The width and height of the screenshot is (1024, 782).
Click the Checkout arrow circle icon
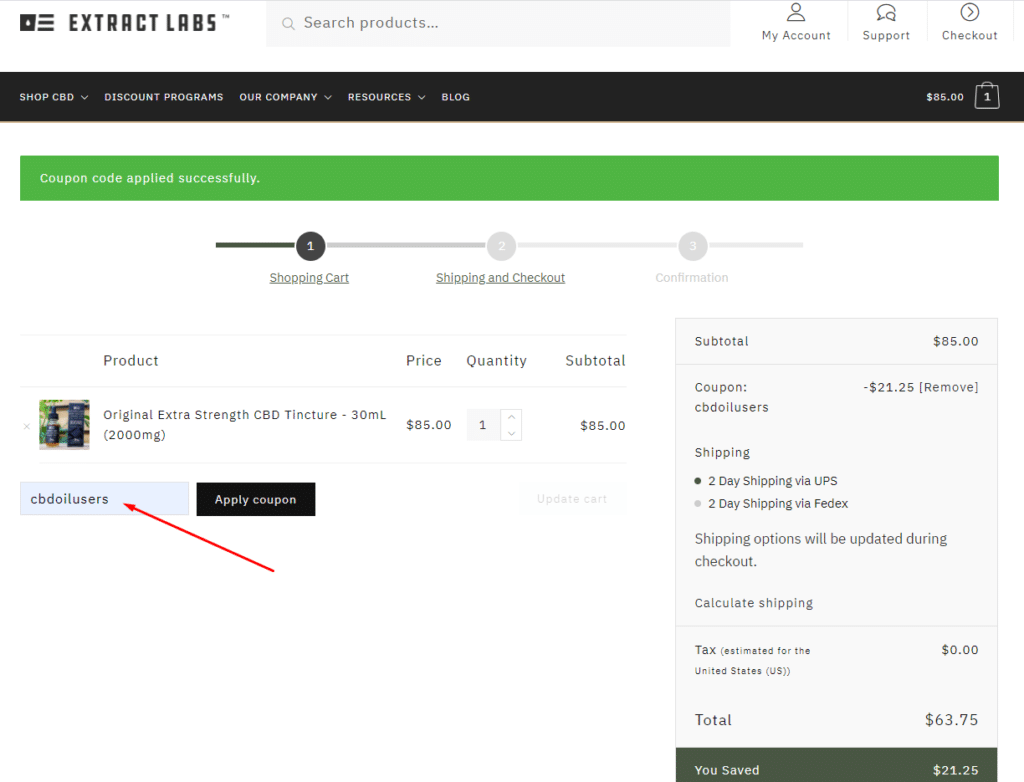(969, 12)
